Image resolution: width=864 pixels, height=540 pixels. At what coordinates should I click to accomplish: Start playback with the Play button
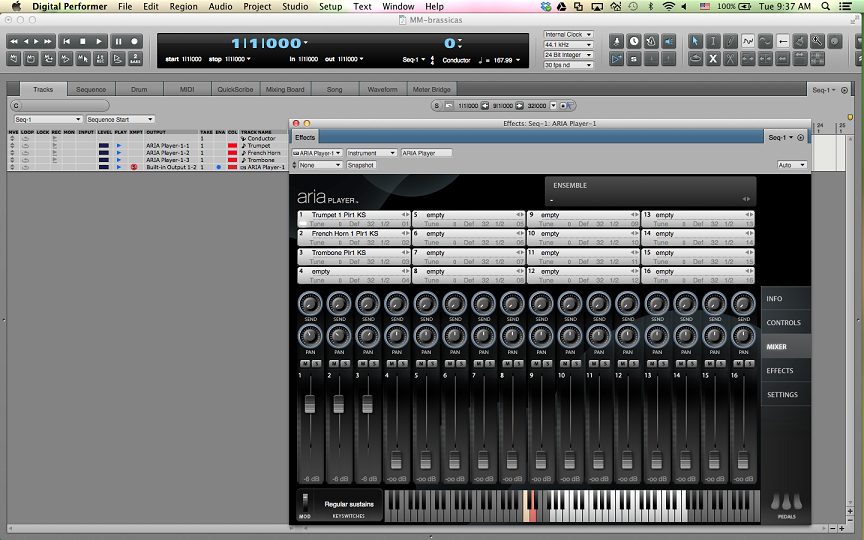coord(99,41)
